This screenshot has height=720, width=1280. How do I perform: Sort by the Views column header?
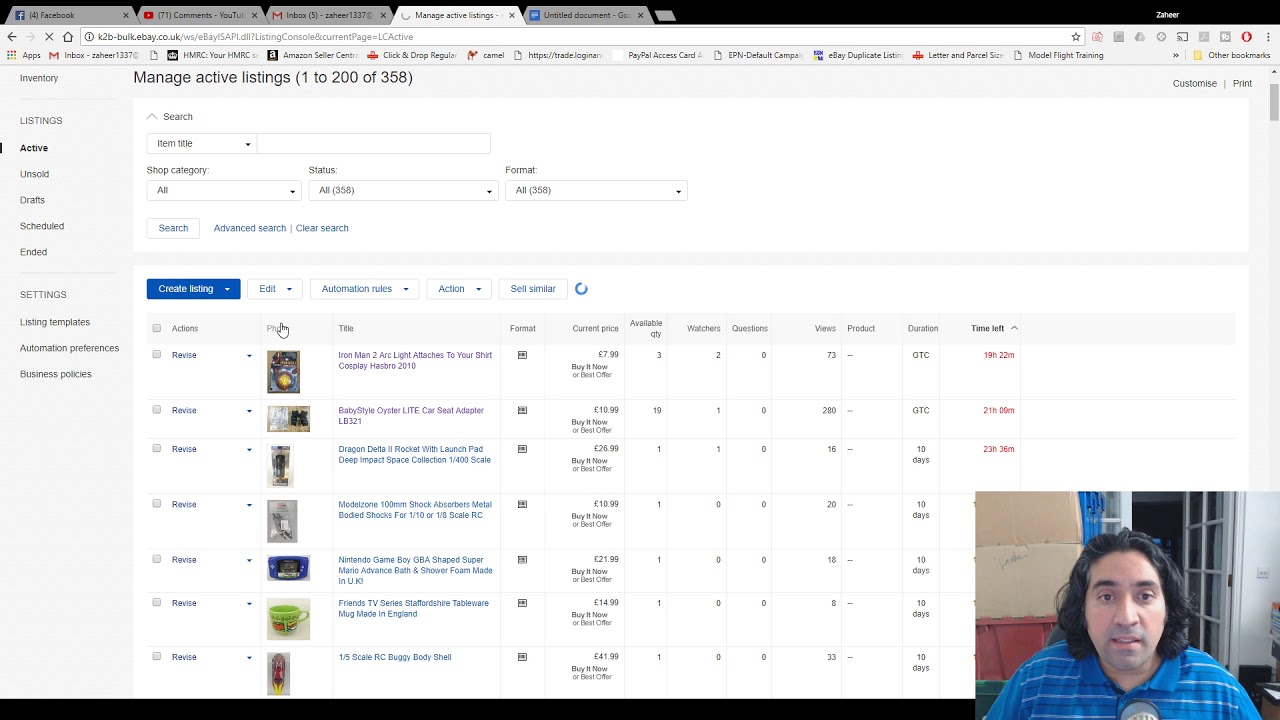[825, 328]
